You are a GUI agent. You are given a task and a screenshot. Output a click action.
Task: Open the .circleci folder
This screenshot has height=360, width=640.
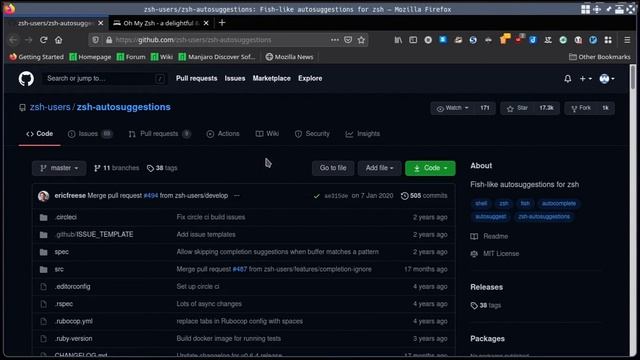point(66,217)
